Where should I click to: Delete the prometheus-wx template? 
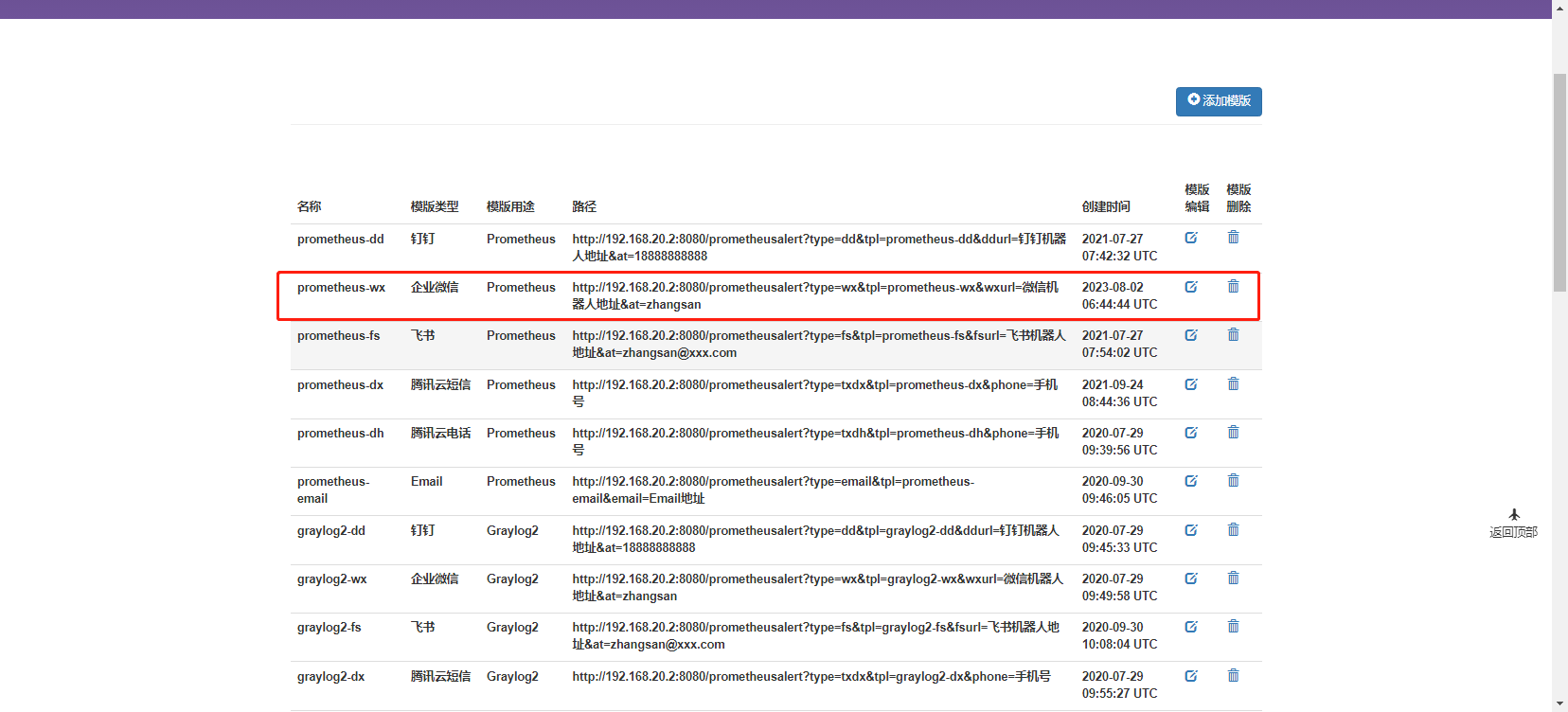(1233, 286)
